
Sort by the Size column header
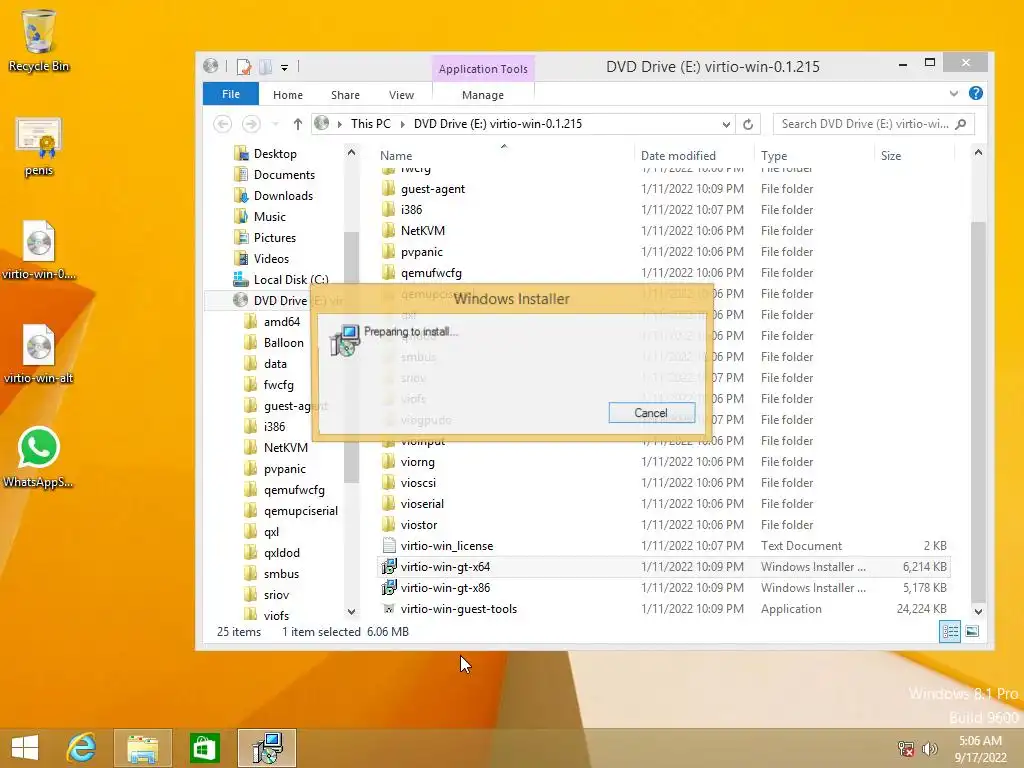coord(890,155)
